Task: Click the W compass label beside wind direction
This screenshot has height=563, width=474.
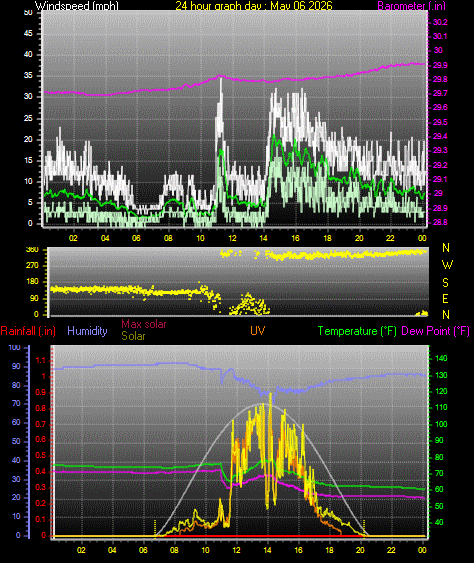Action: tap(447, 265)
